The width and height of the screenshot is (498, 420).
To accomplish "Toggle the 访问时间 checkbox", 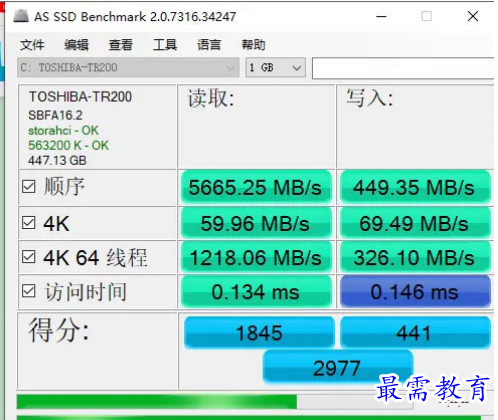I will click(29, 291).
